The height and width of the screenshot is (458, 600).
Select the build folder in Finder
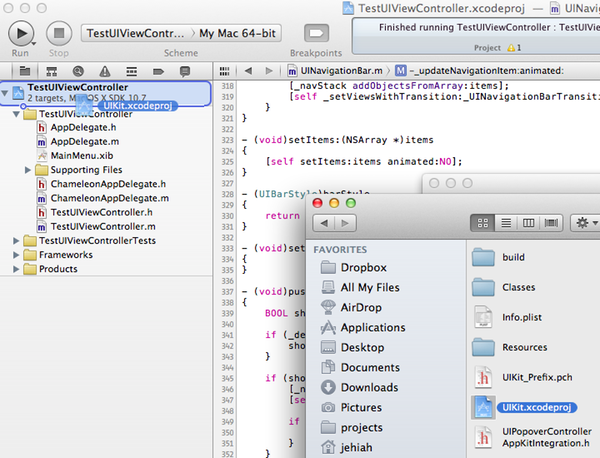click(x=498, y=257)
